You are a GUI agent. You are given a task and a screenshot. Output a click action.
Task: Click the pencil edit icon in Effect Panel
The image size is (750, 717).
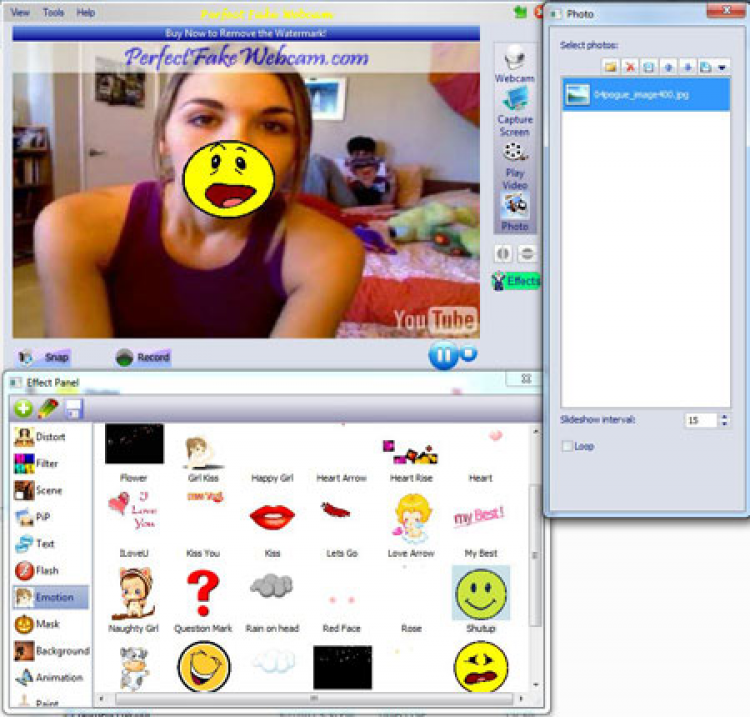click(48, 408)
